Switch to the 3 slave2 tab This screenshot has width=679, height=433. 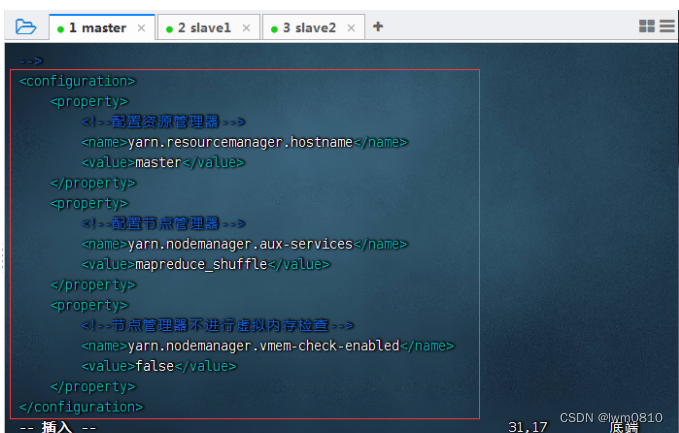click(314, 28)
